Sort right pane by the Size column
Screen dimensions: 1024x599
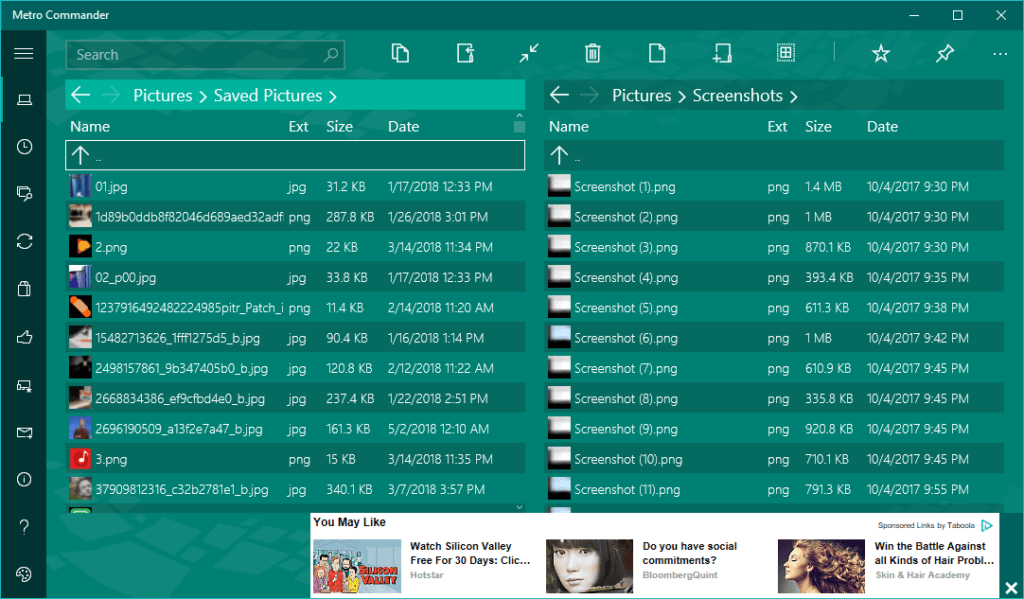[x=820, y=126]
